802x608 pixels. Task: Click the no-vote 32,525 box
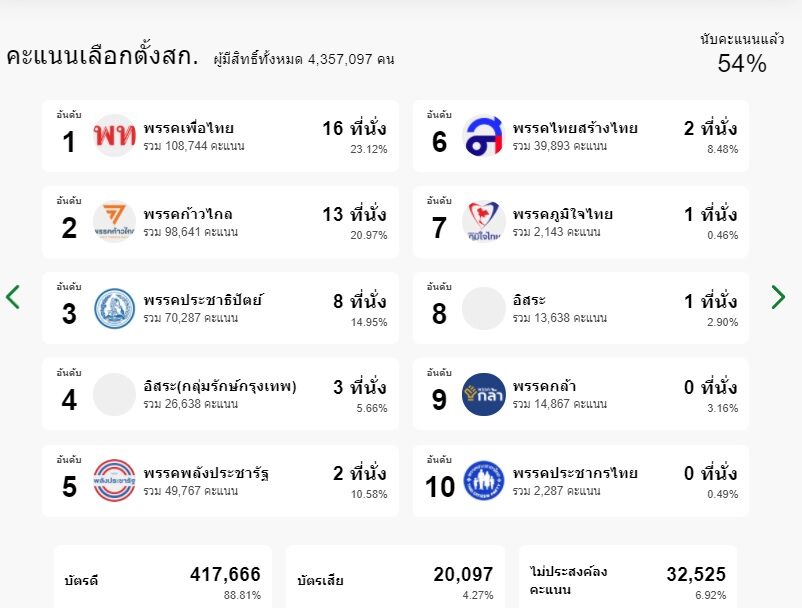pos(628,577)
